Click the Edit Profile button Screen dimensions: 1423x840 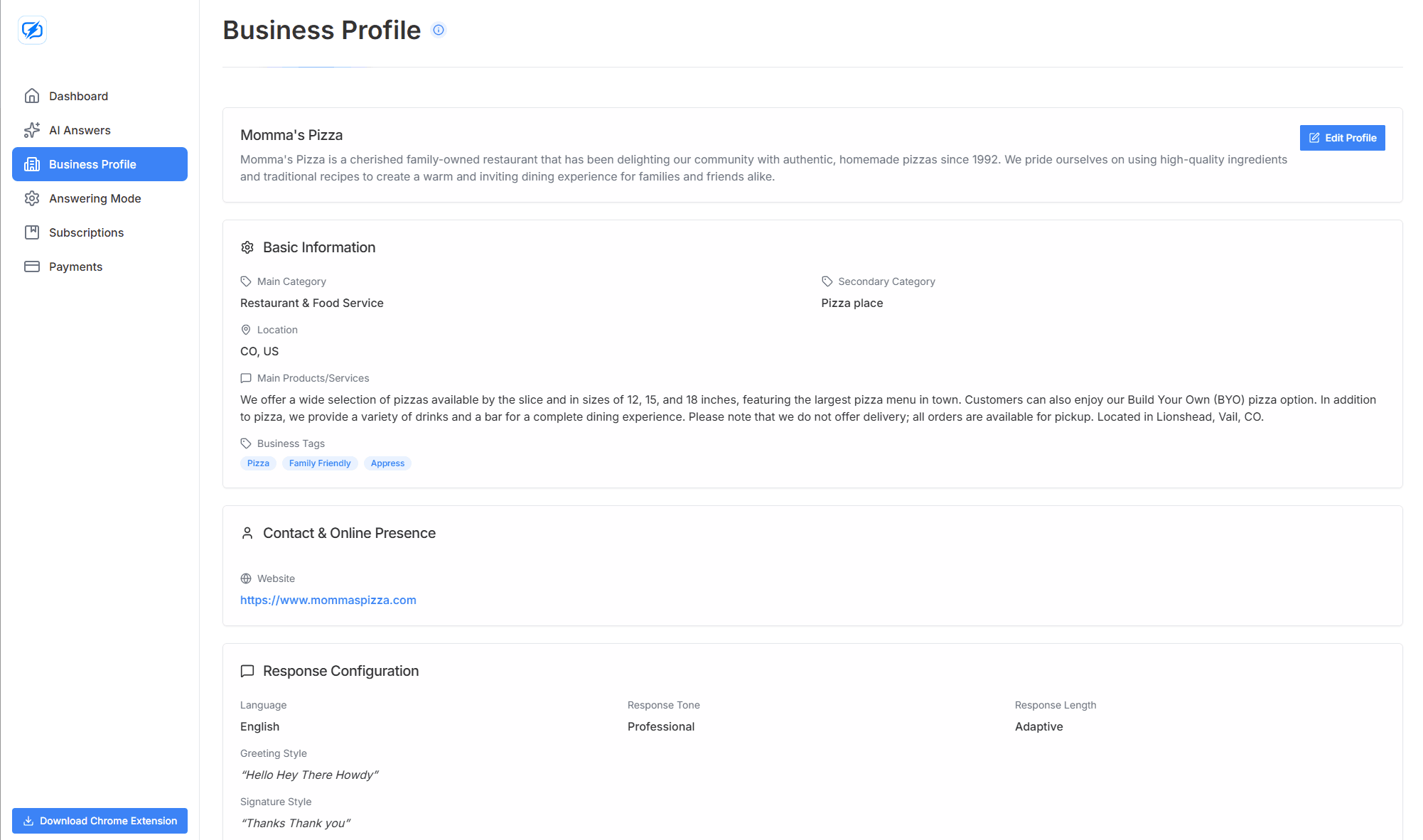[1342, 137]
